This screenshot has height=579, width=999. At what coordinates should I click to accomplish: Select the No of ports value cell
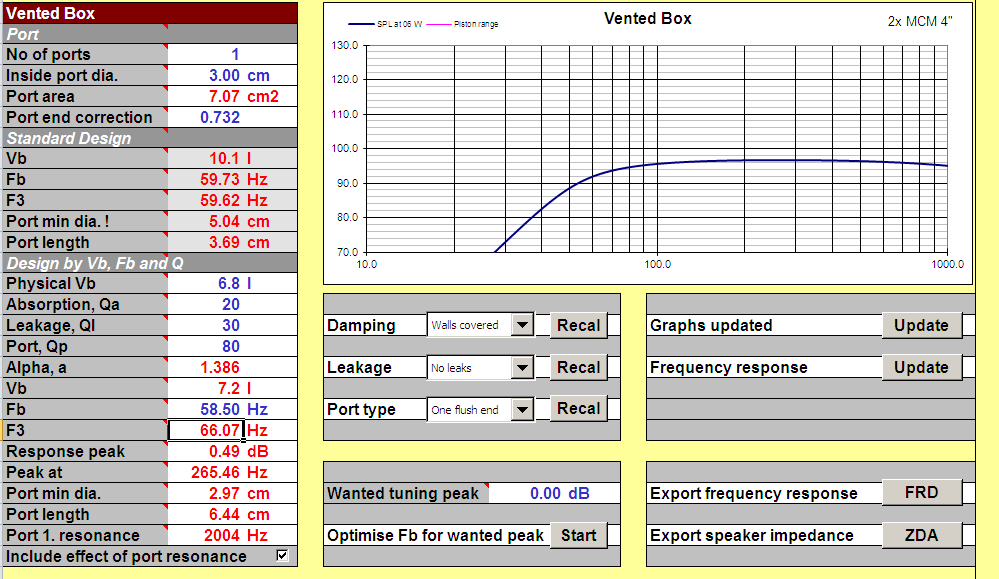pos(233,54)
